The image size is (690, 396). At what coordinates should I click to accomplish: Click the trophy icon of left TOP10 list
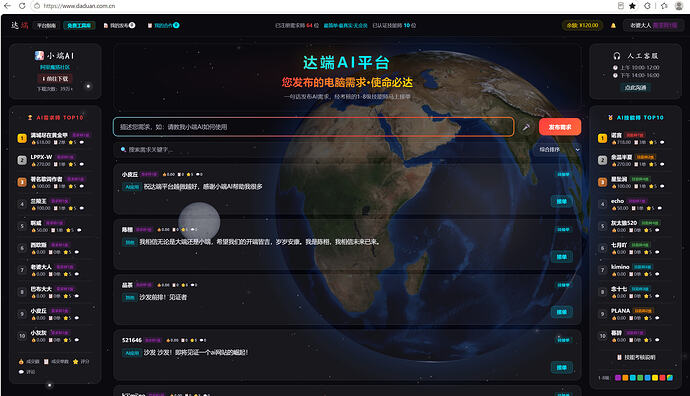click(x=30, y=117)
